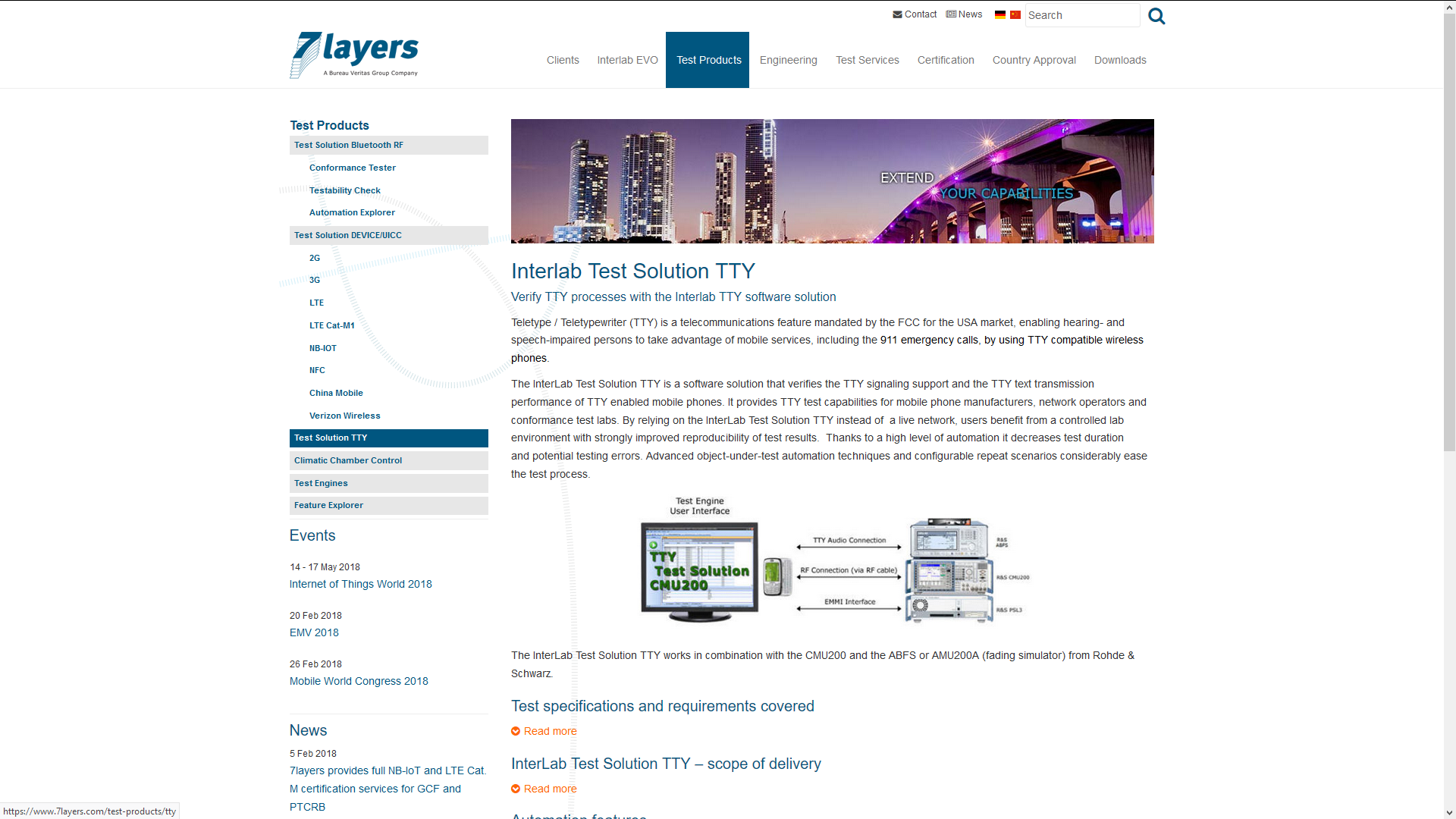Image resolution: width=1456 pixels, height=819 pixels.
Task: Click scrollbar down arrow
Action: click(x=1449, y=813)
